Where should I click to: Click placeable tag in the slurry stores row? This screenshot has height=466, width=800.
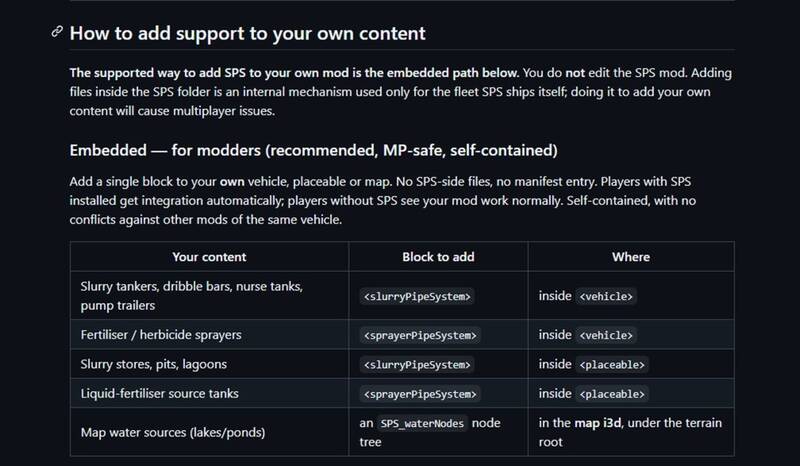(612, 364)
